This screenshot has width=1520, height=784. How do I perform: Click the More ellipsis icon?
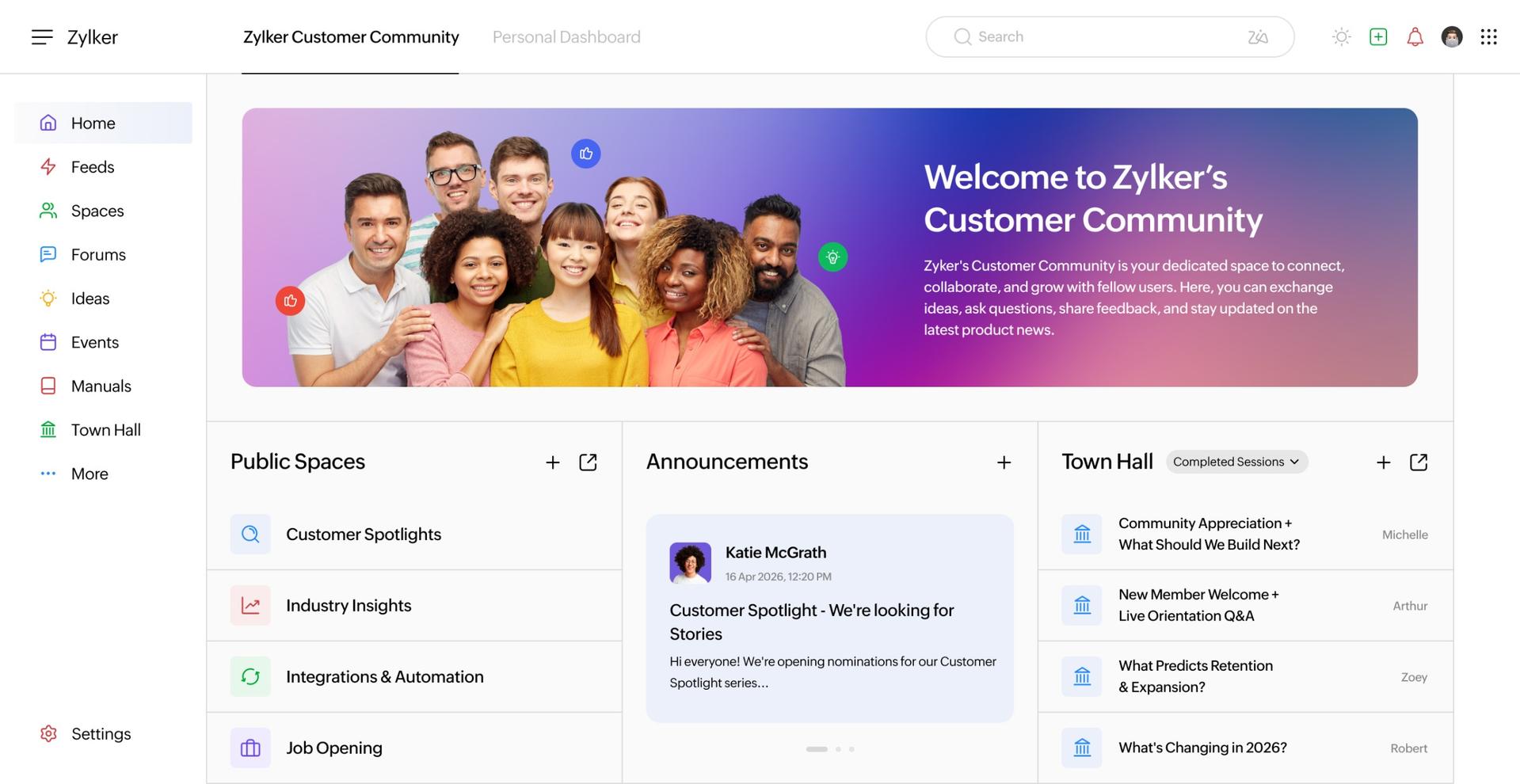[48, 474]
